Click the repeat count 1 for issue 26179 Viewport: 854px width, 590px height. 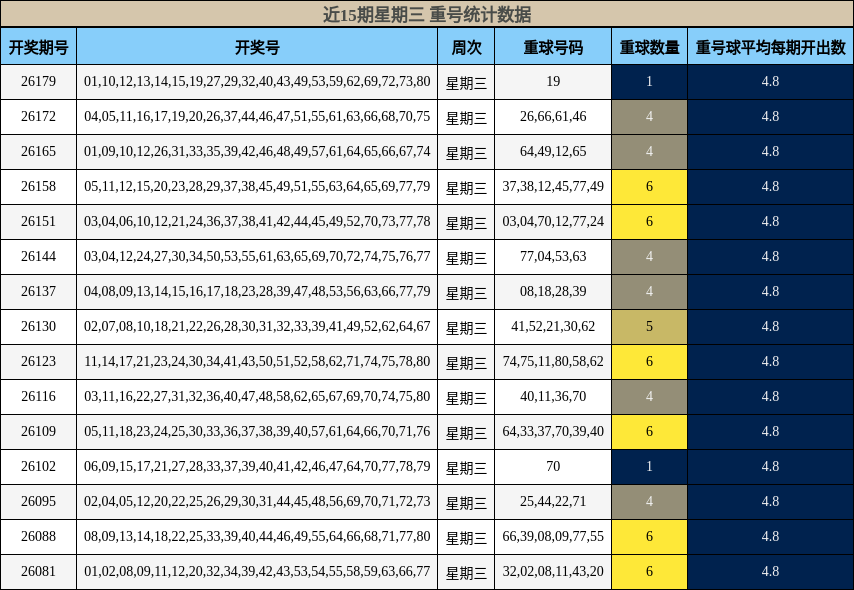point(649,82)
